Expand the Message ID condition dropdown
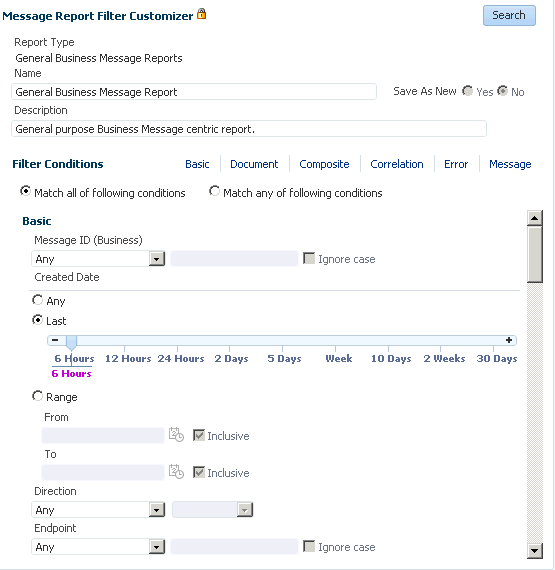 (x=157, y=259)
